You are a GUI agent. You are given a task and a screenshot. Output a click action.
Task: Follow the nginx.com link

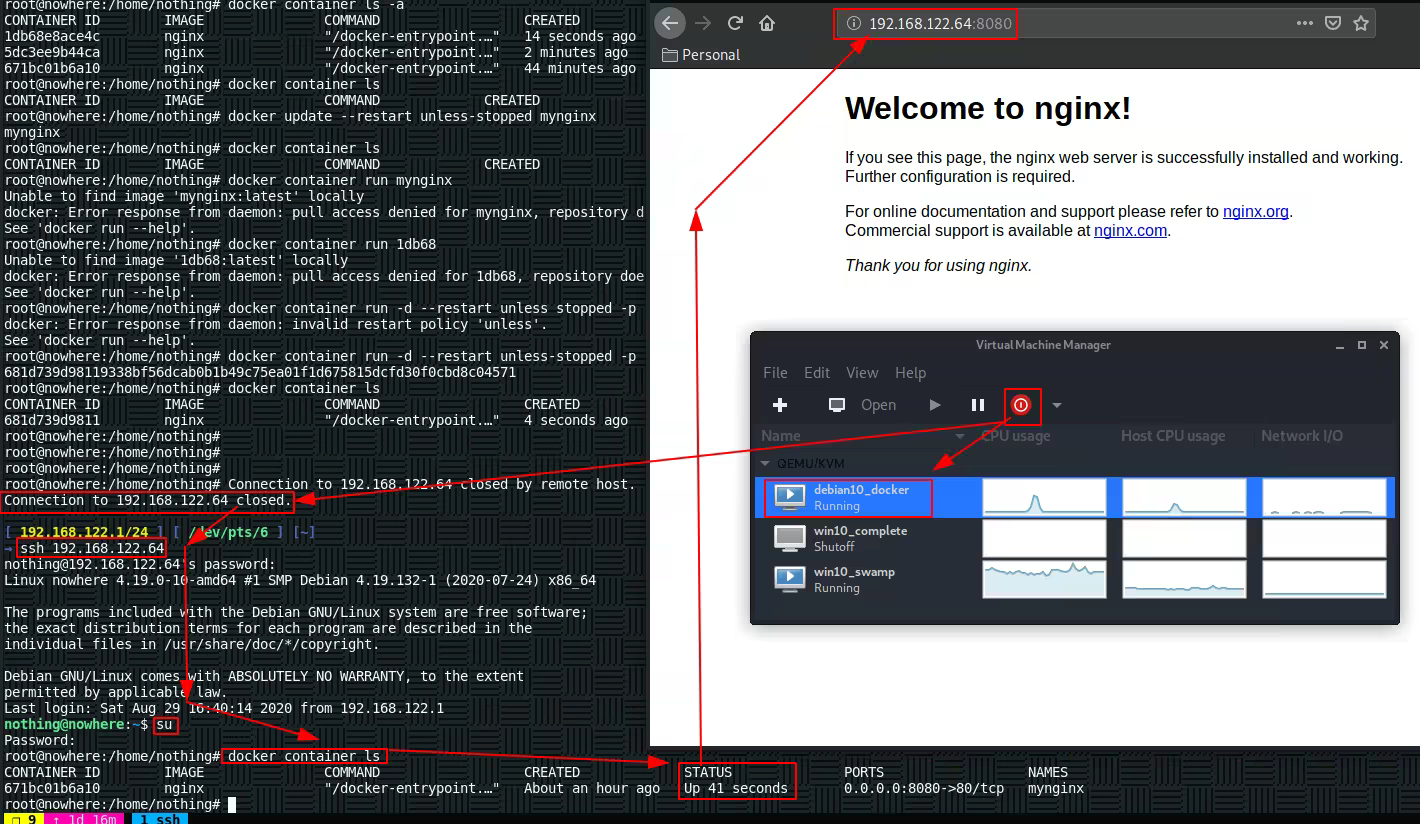point(1130,231)
